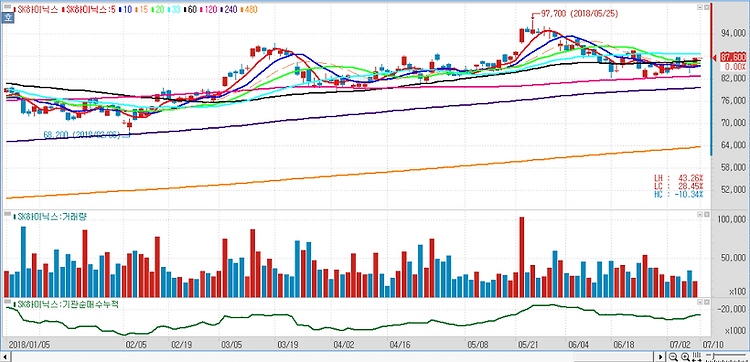Click the 50,000 volume axis label

(x=733, y=258)
